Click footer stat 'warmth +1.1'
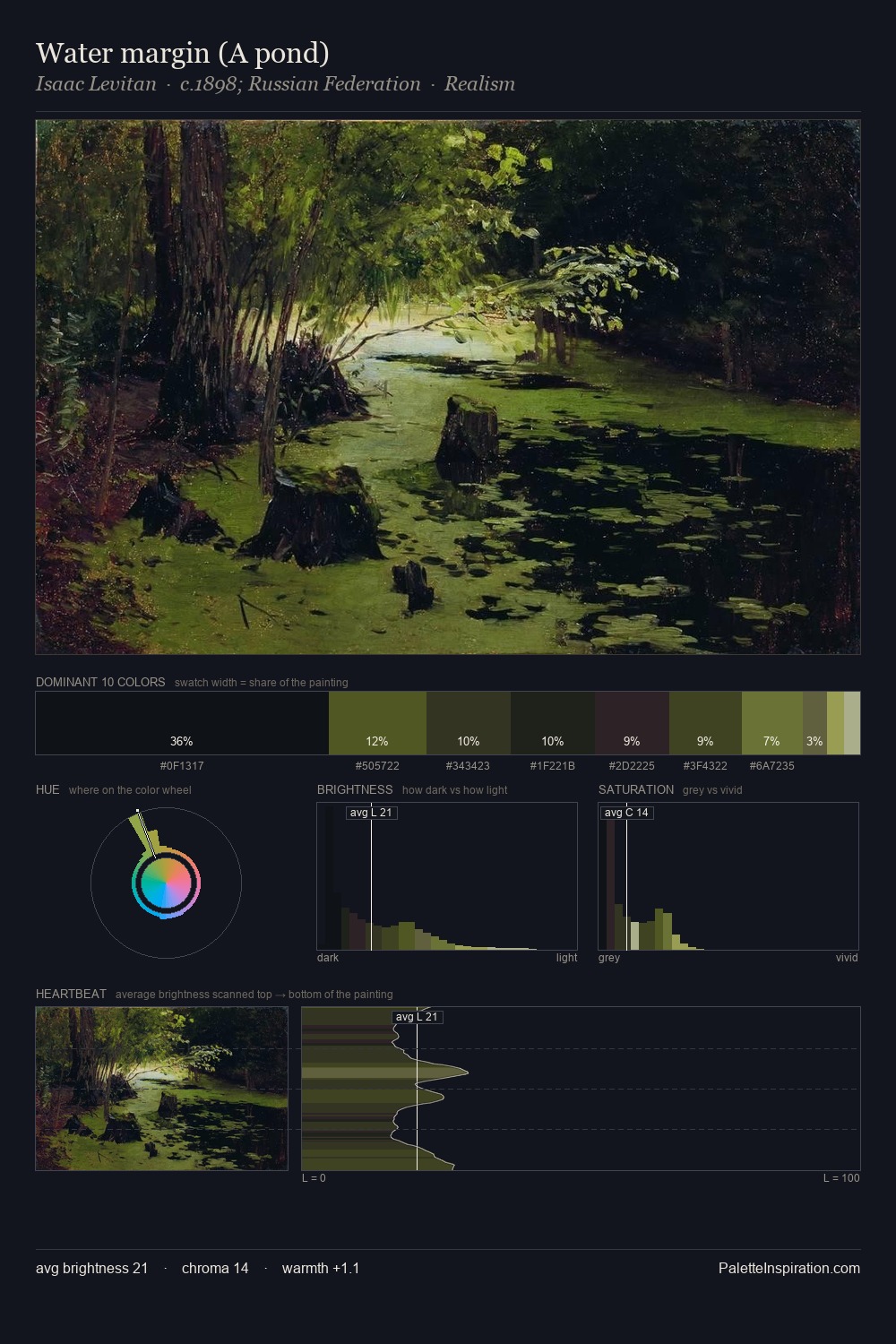This screenshot has width=896, height=1344. (321, 1268)
